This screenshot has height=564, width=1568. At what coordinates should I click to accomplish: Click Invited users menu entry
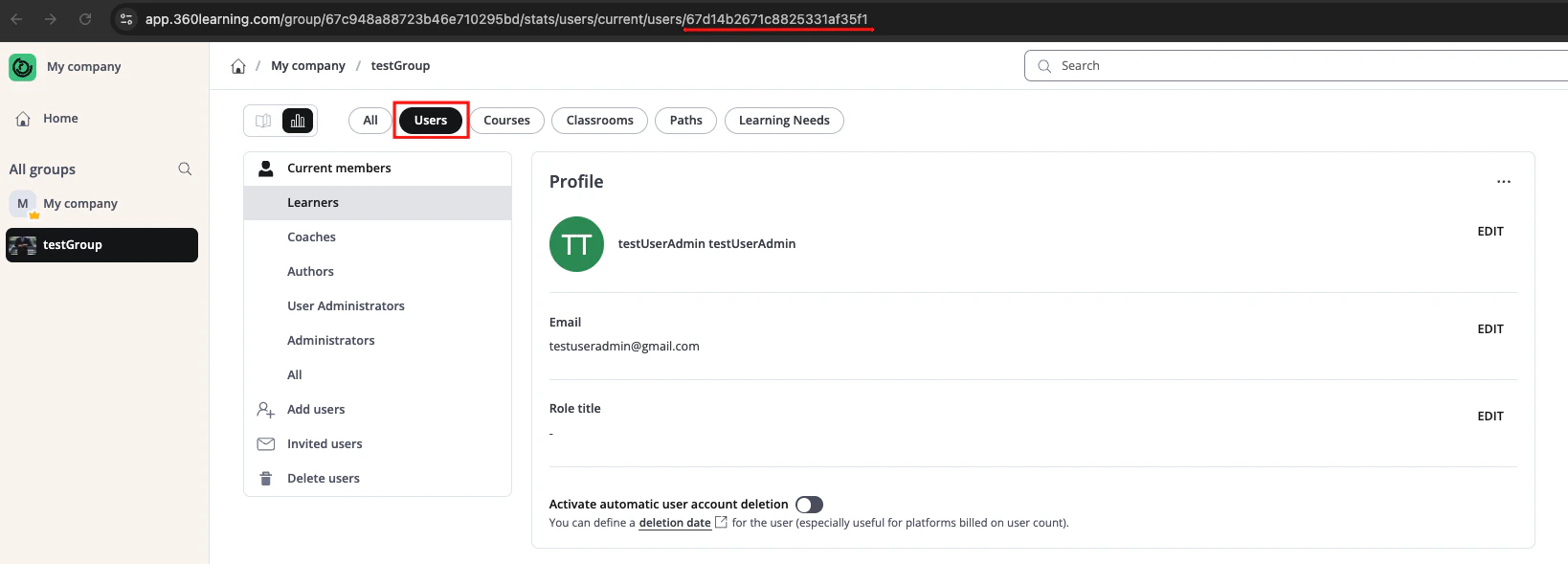(x=377, y=444)
